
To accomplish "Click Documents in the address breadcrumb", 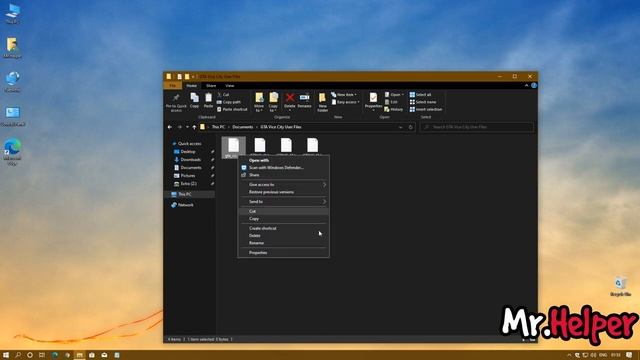I will [x=242, y=127].
